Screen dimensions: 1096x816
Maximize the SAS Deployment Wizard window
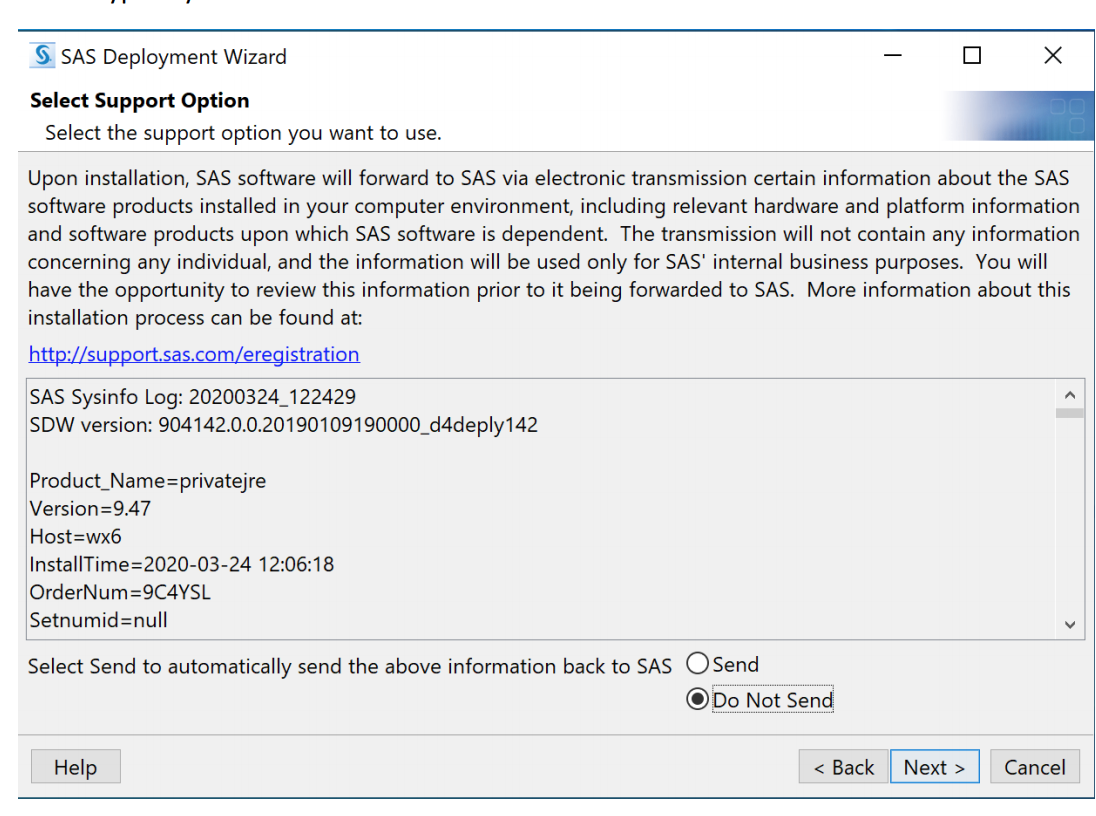[x=972, y=55]
